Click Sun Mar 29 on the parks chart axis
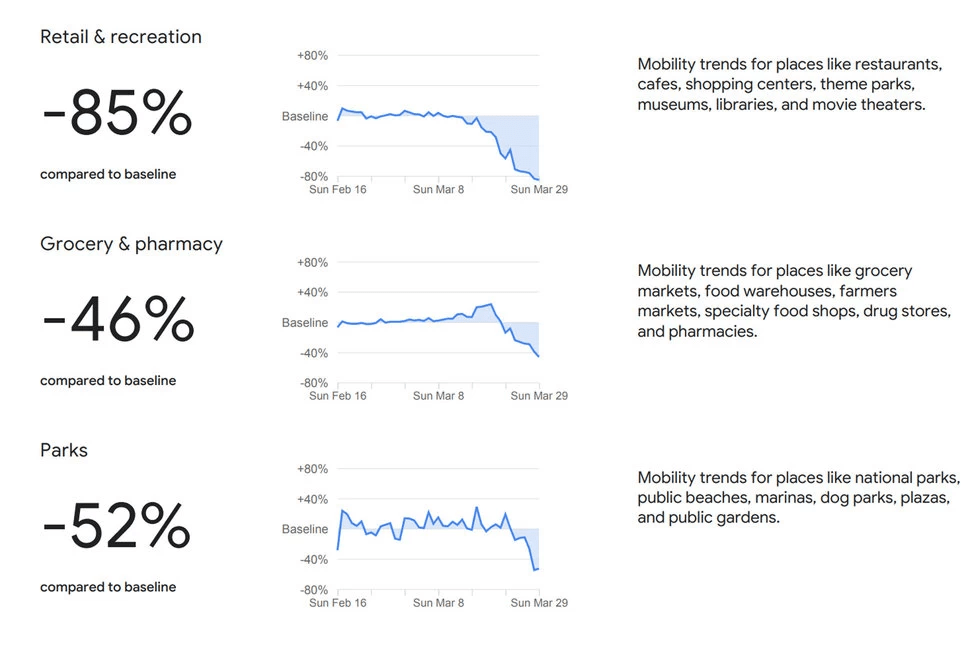The width and height of the screenshot is (970, 647). 539,603
